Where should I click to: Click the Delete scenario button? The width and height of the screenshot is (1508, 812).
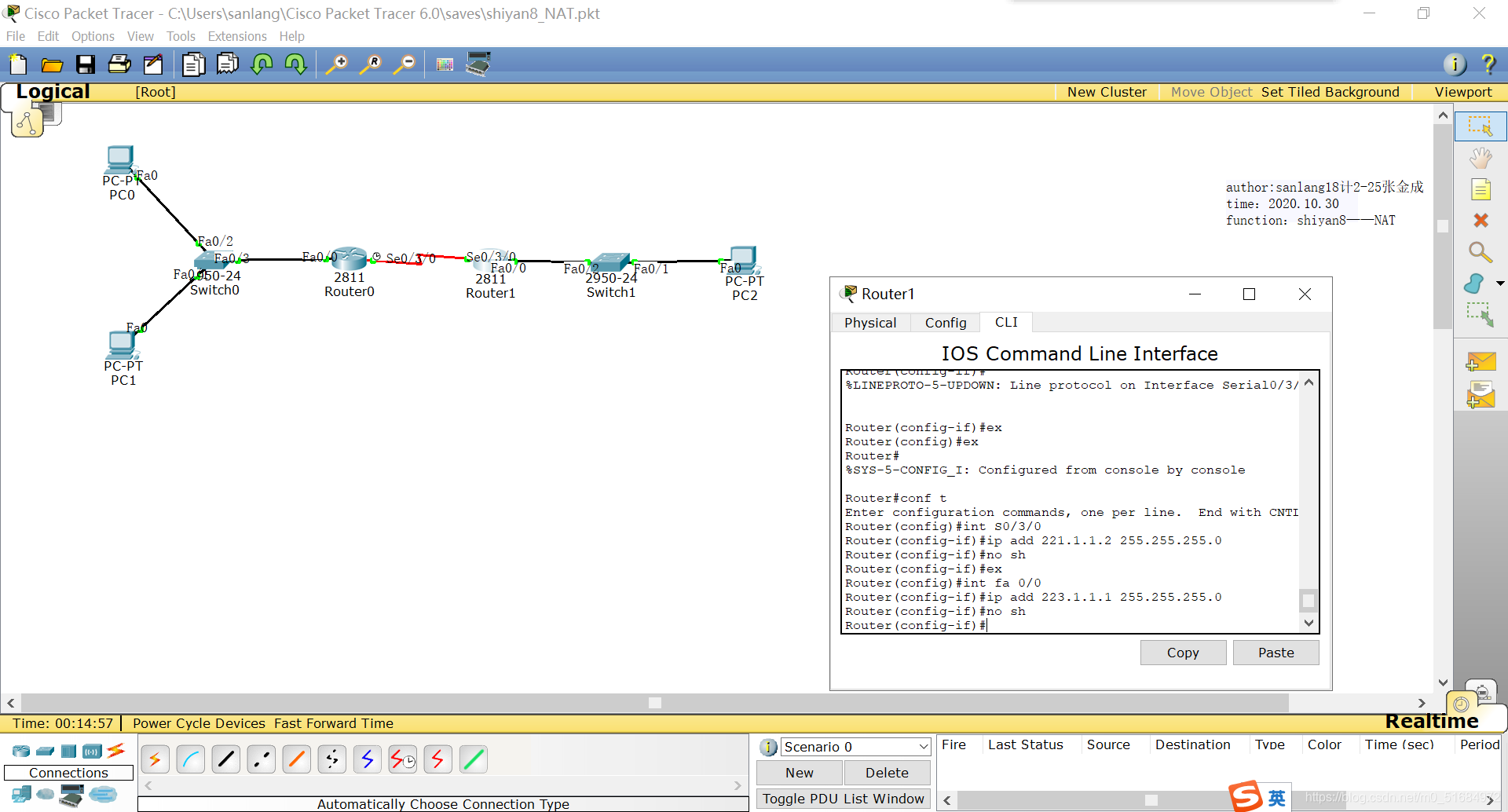click(887, 773)
